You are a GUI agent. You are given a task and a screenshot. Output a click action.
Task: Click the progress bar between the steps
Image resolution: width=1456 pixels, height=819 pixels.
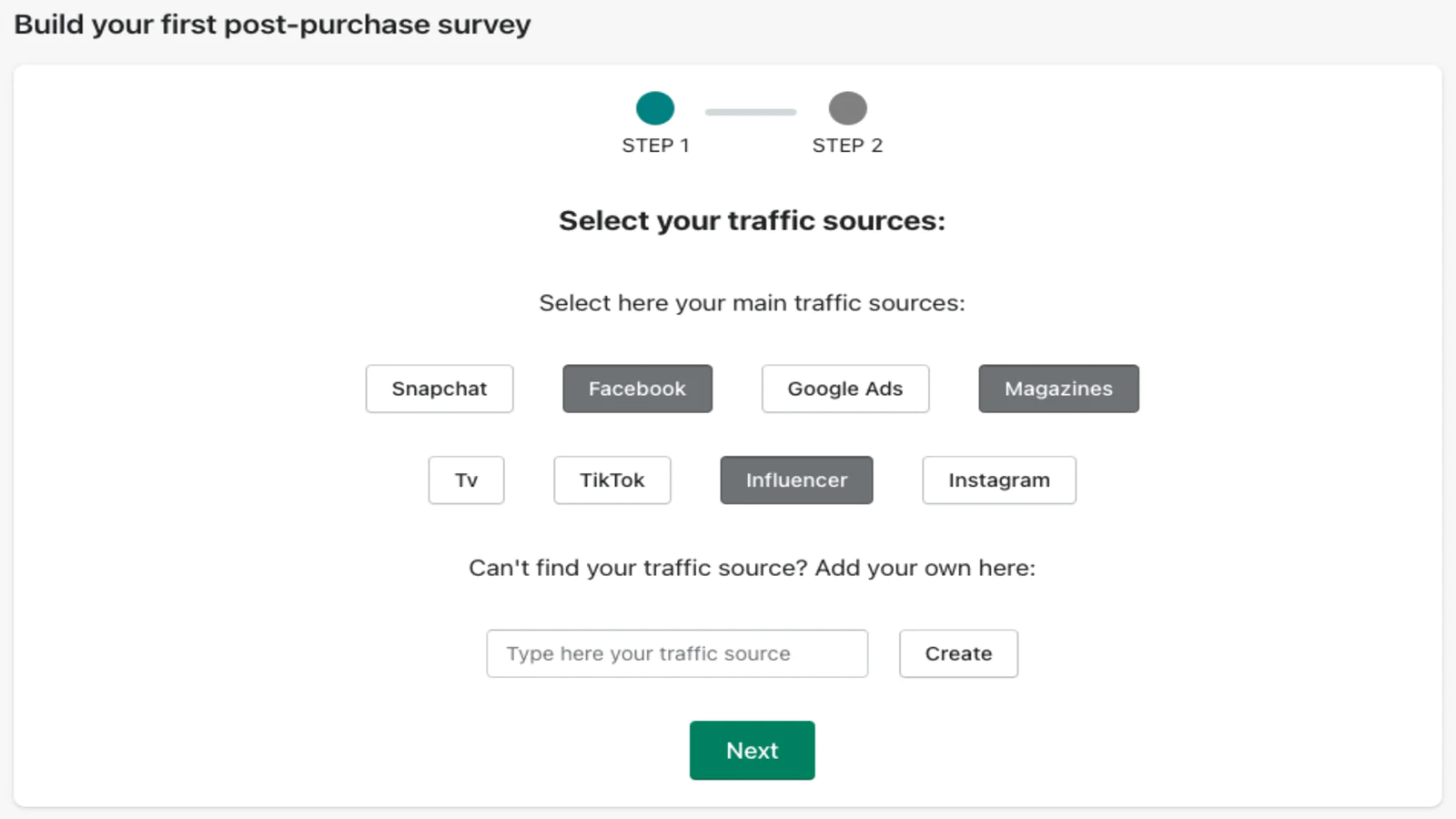pos(751,112)
